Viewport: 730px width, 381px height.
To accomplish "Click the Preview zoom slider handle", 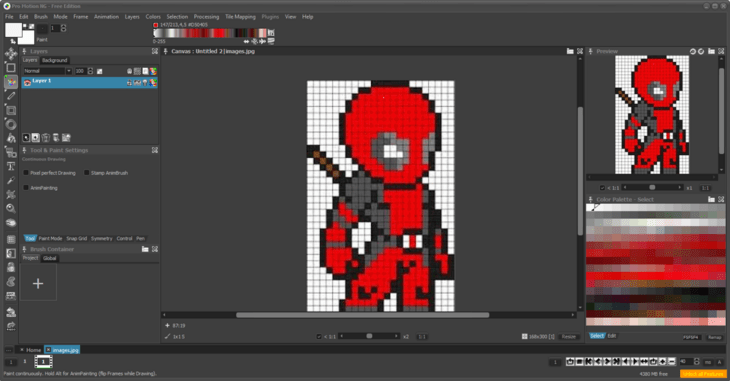I will [x=652, y=187].
